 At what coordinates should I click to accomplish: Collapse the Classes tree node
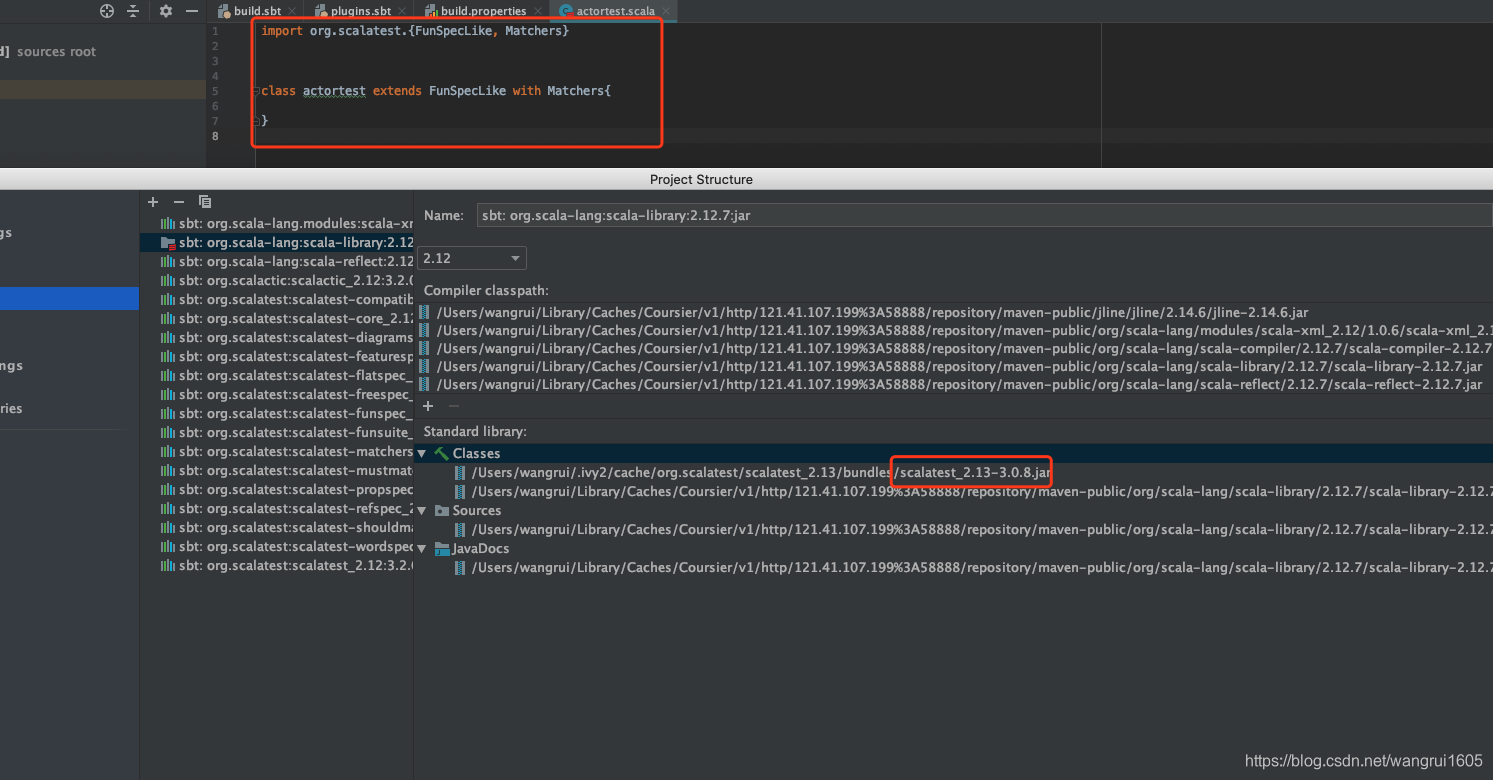coord(422,454)
